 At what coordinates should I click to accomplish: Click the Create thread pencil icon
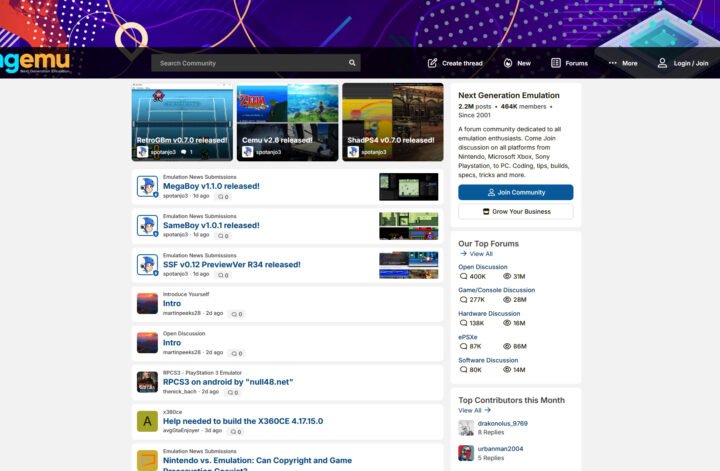click(432, 63)
